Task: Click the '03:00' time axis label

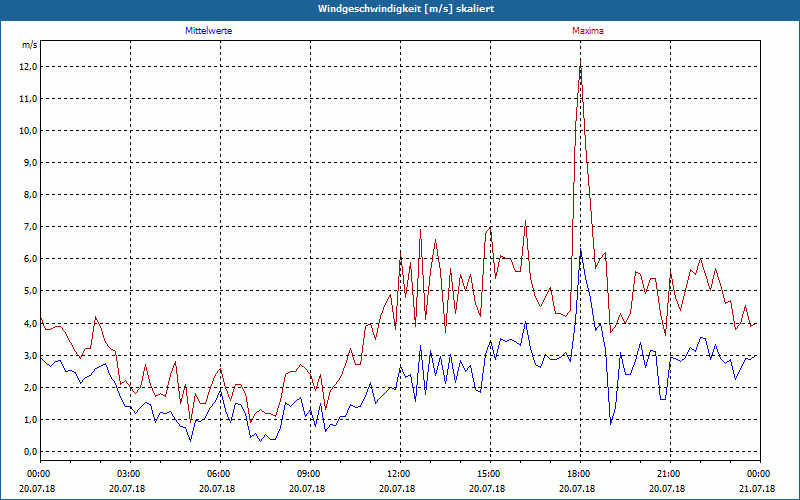Action: (x=131, y=474)
